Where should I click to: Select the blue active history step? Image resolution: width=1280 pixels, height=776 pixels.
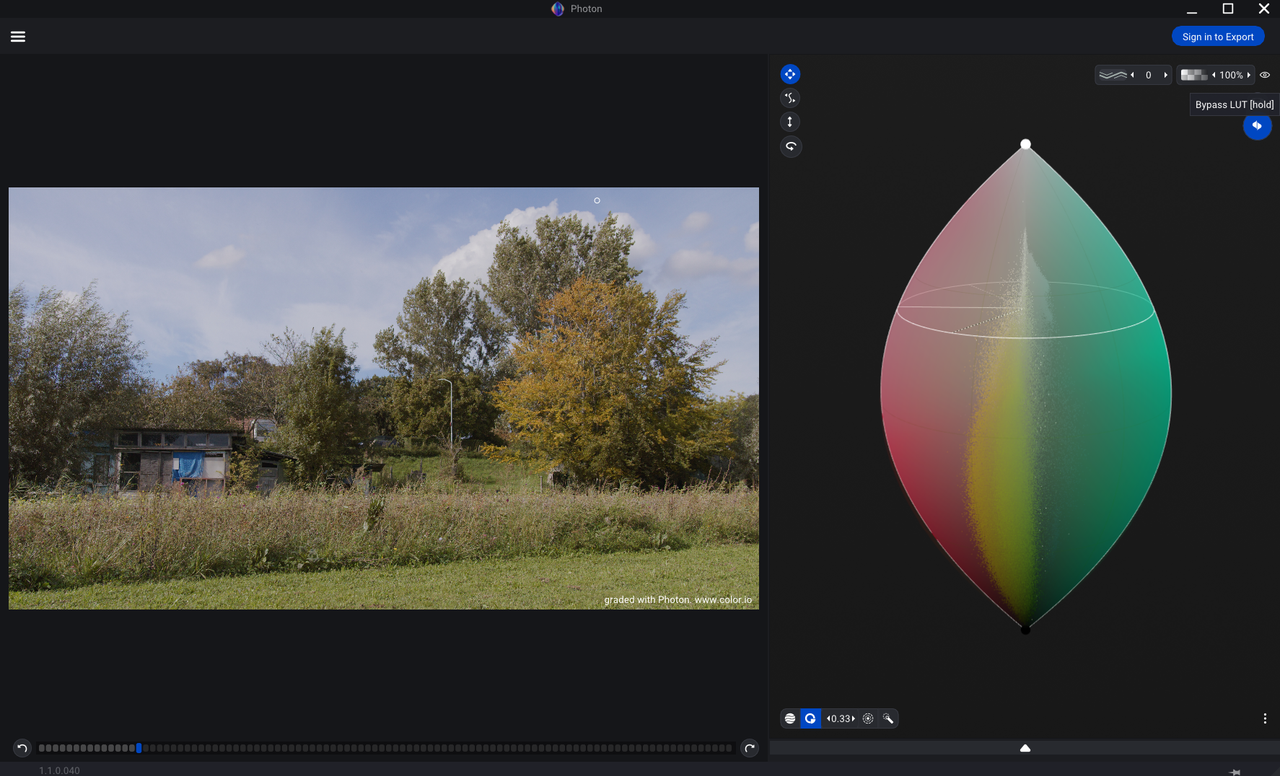[139, 748]
